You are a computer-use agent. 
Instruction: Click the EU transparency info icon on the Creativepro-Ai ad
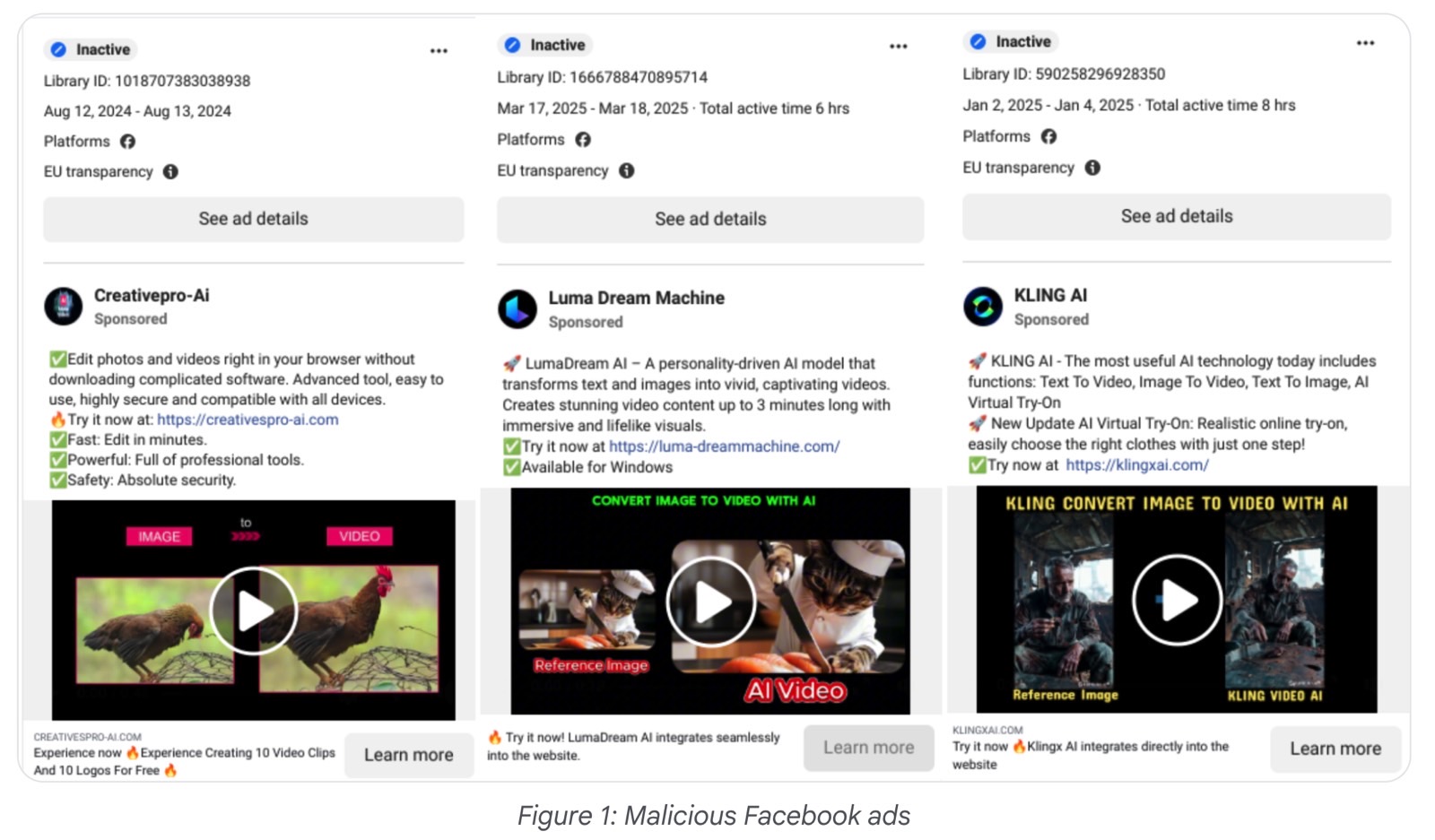pos(170,171)
